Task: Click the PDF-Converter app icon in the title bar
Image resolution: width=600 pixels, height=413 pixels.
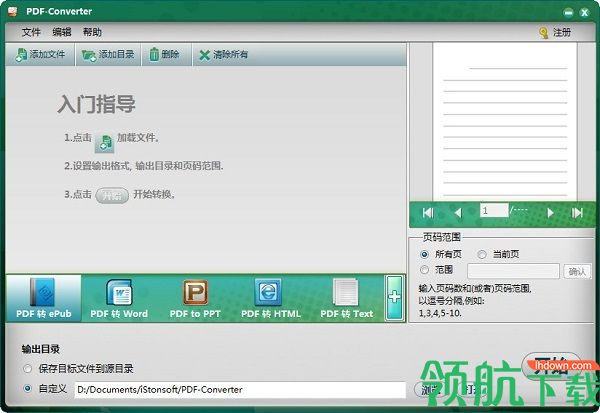Action: [13, 11]
